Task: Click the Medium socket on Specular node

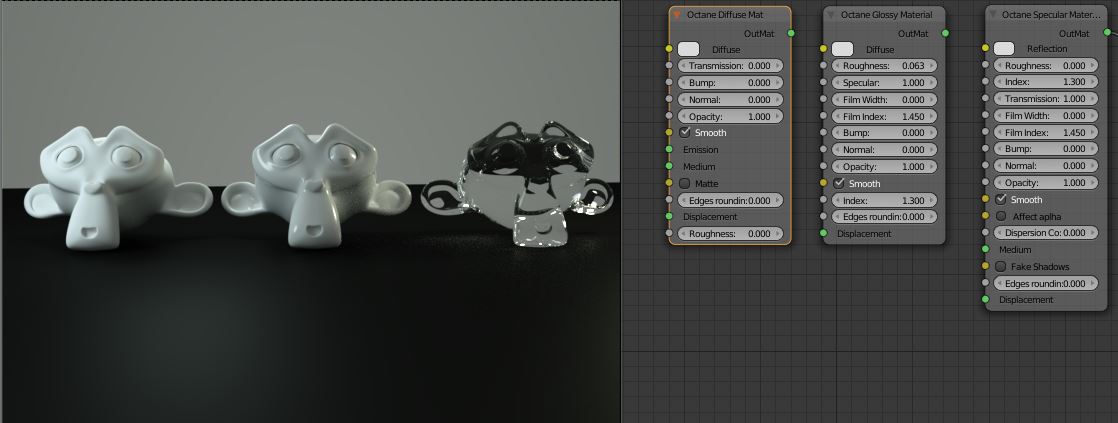Action: tap(986, 250)
